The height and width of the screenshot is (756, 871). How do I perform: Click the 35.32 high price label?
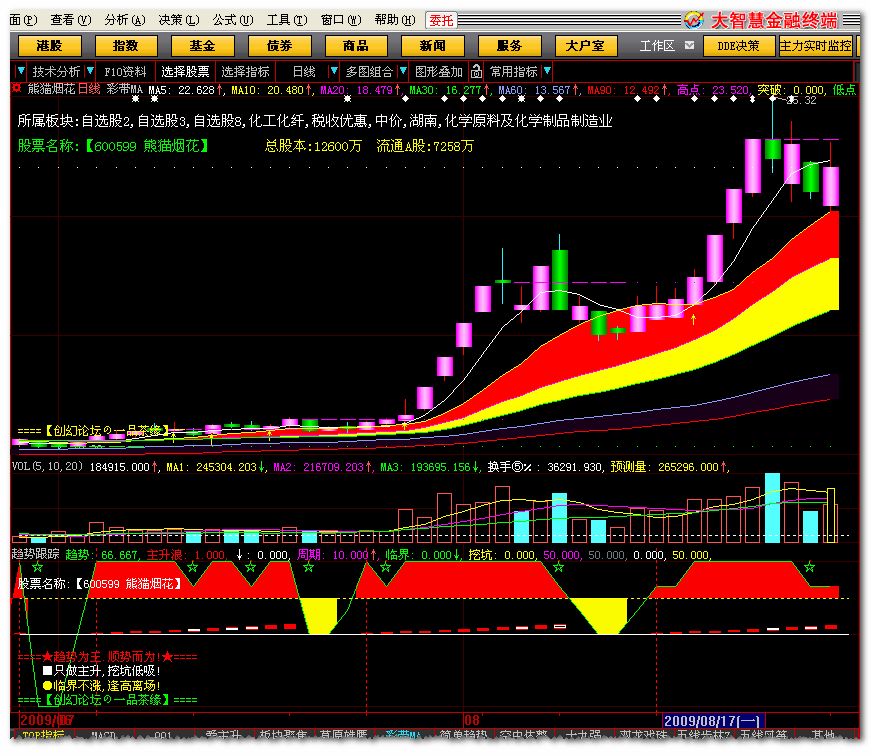[x=803, y=101]
